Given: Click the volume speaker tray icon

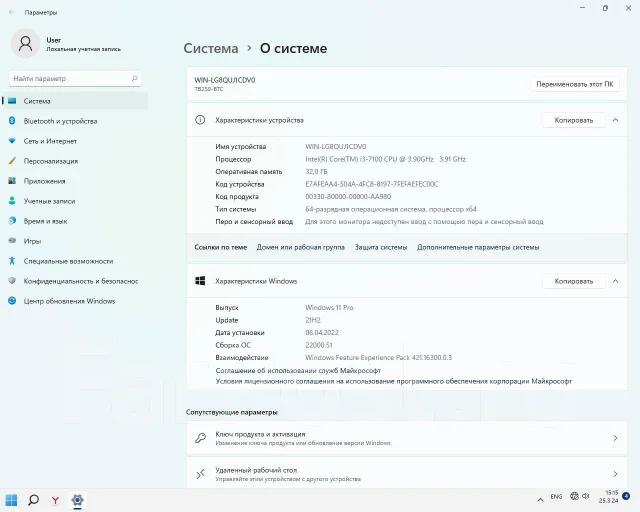Looking at the screenshot, I should (x=586, y=496).
